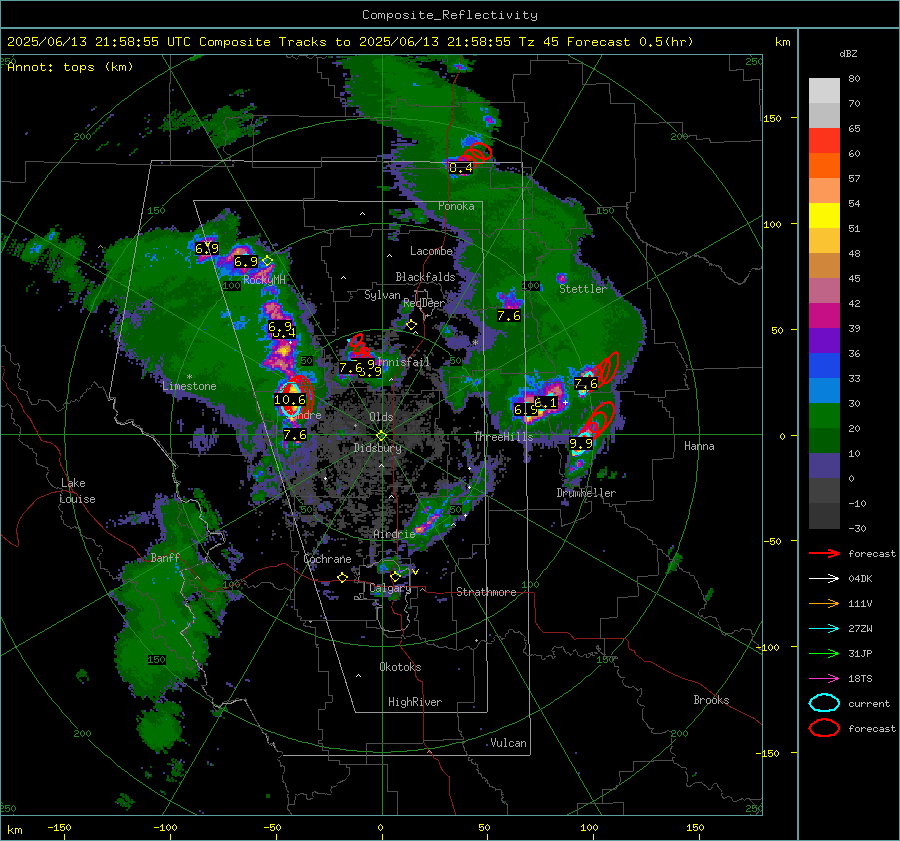900x841 pixels.
Task: Click the Calgary city label
Action: [390, 588]
